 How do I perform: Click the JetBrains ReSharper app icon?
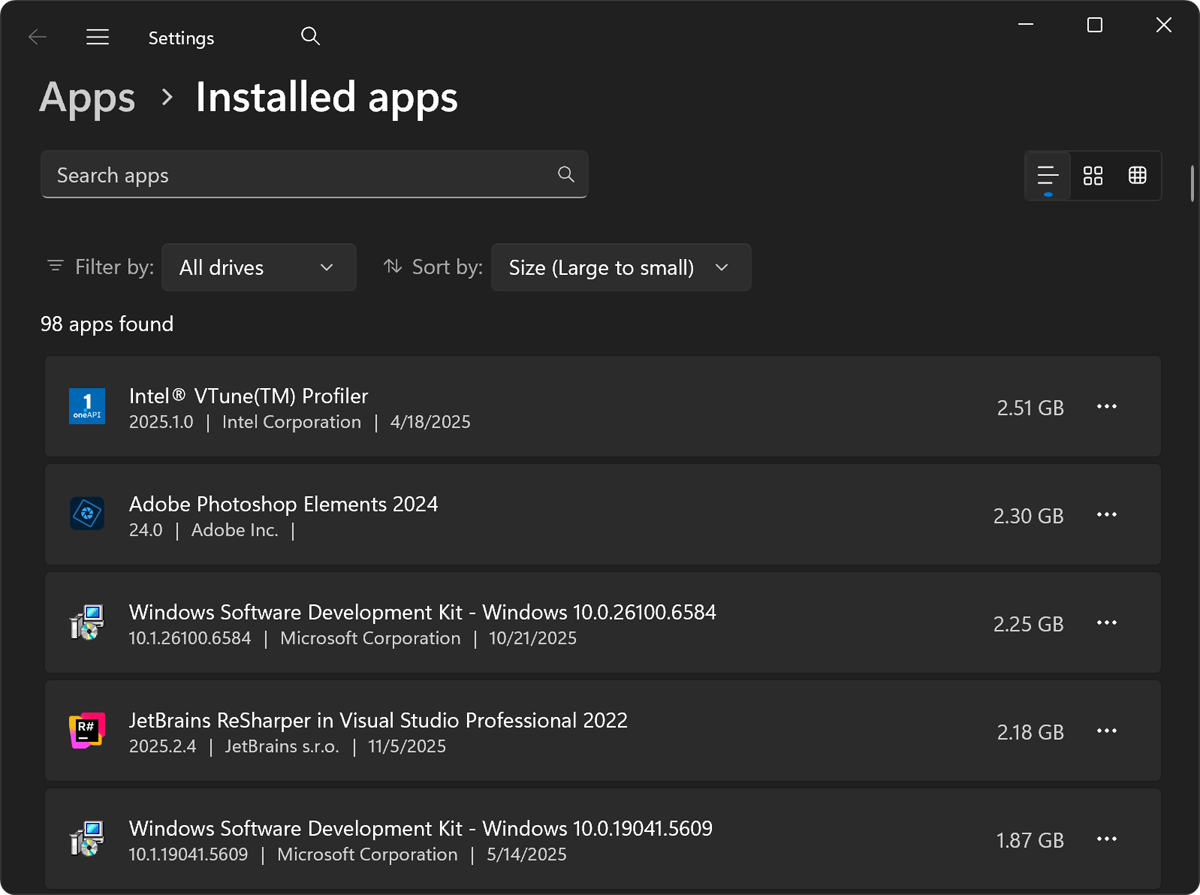87,731
